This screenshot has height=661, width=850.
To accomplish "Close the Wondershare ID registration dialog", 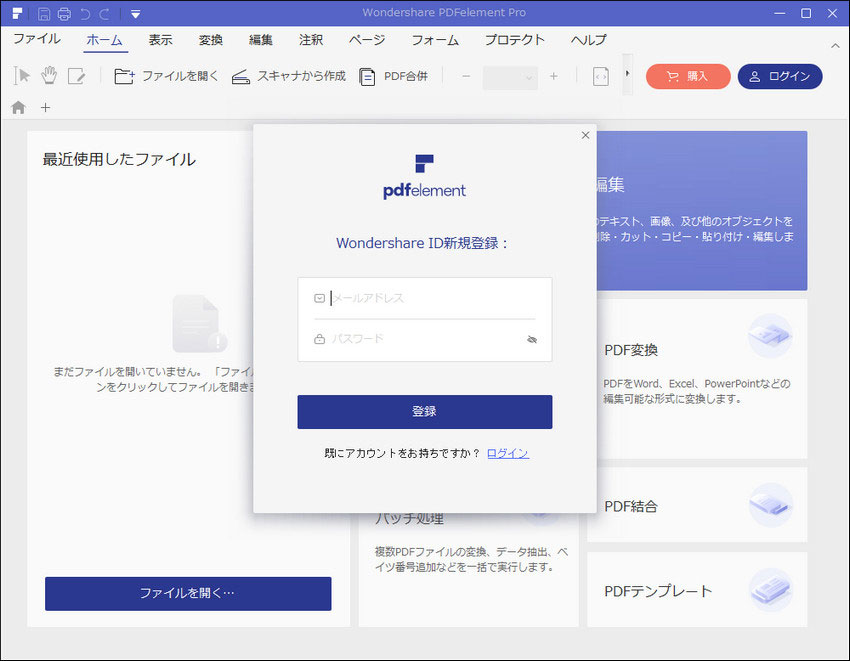I will point(585,135).
